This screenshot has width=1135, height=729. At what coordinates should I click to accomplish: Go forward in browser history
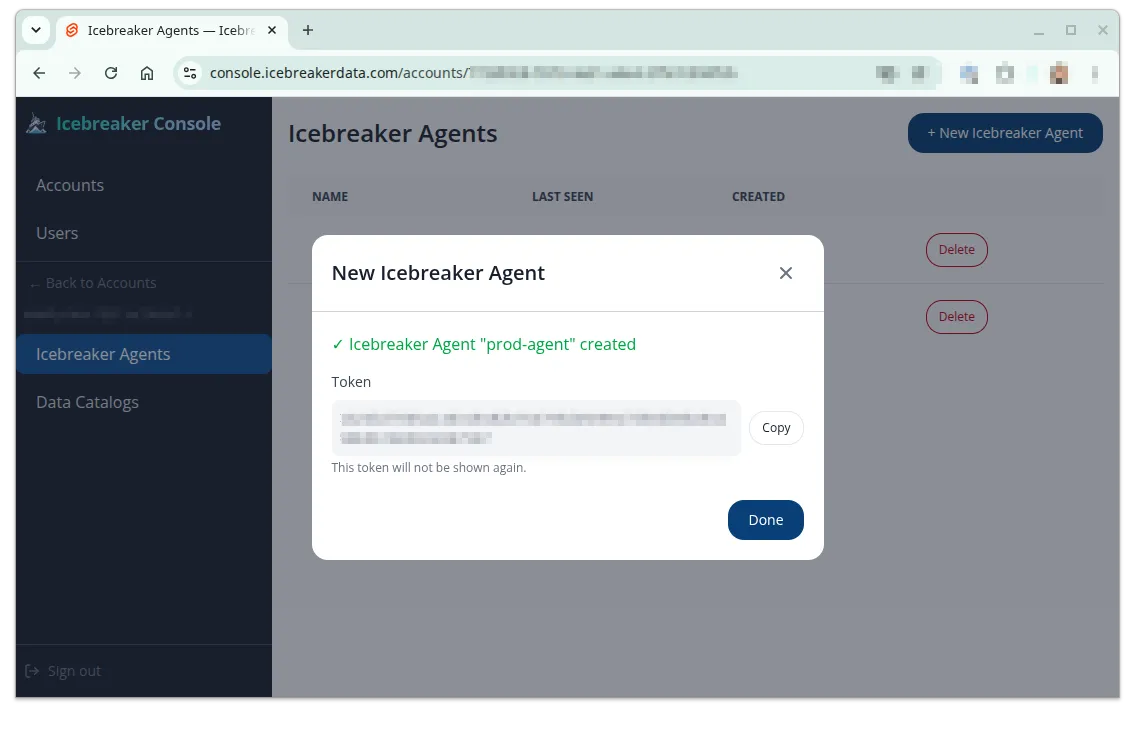pos(75,73)
